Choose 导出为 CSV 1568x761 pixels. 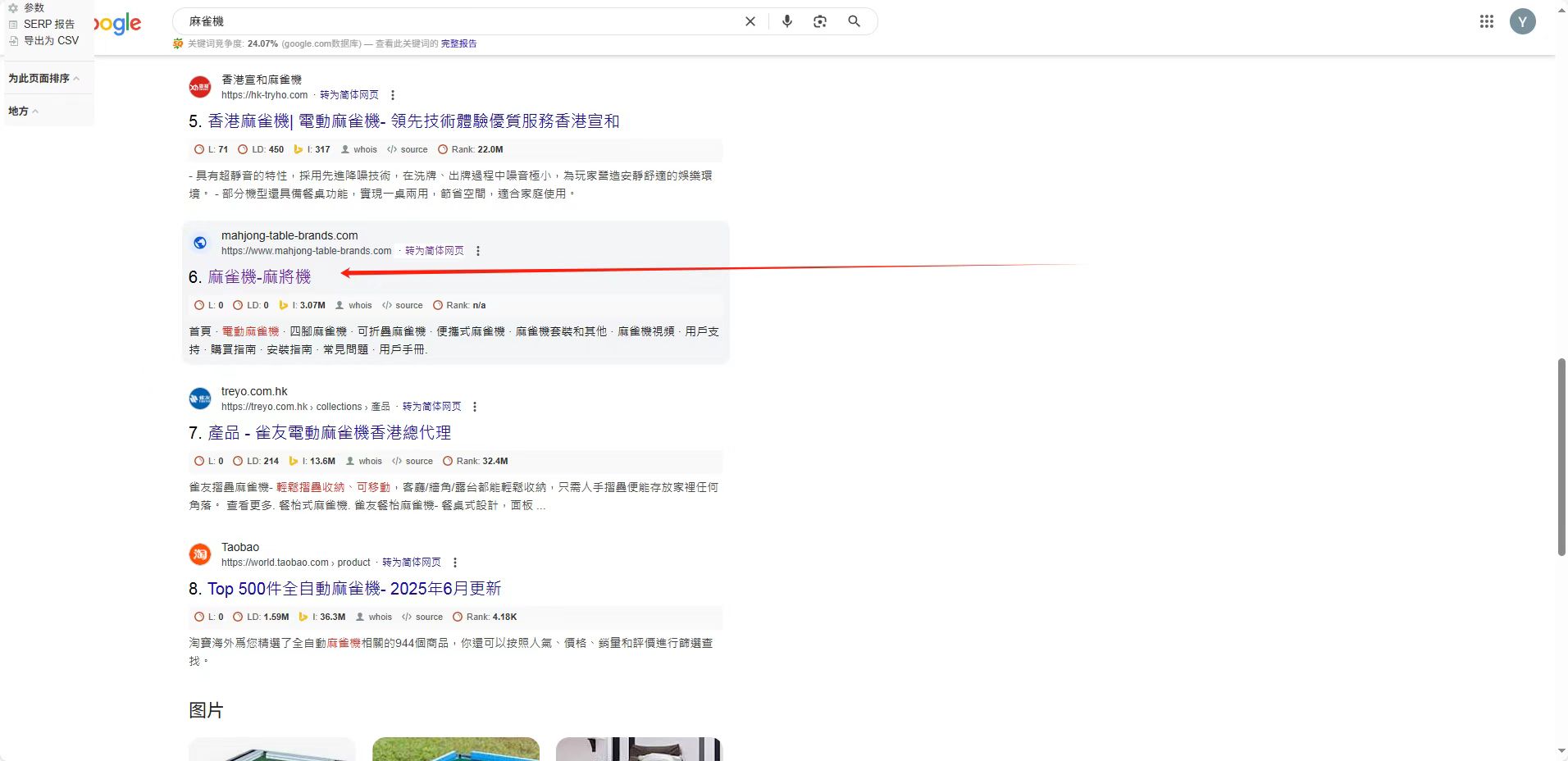click(x=50, y=40)
